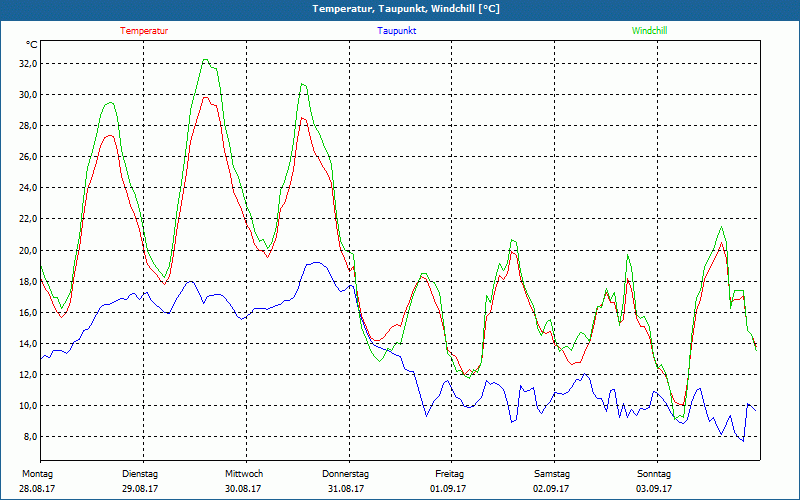
Task: Click the Sonntag day label
Action: [654, 474]
